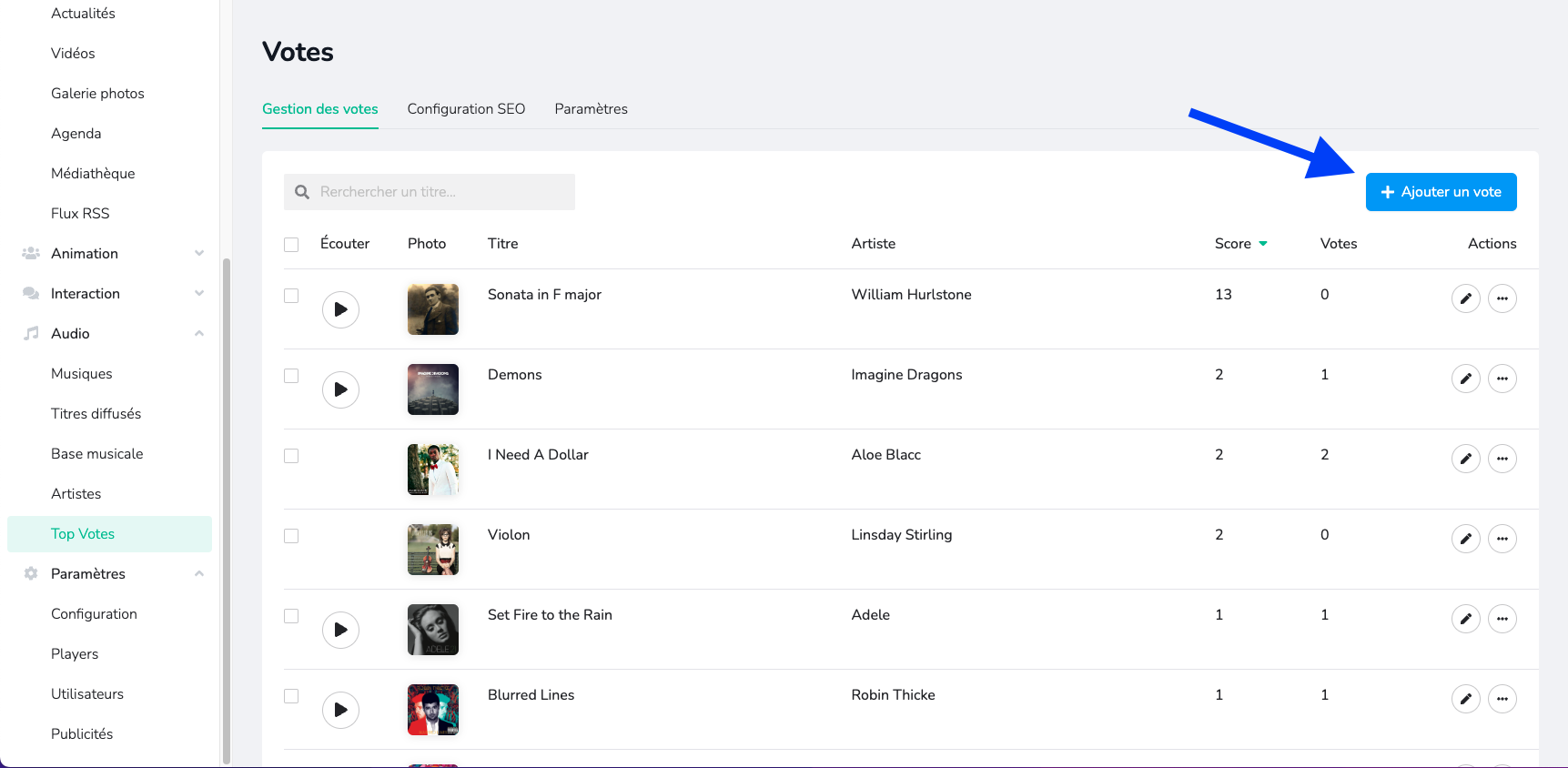
Task: Open more actions for Demons row
Action: (1502, 379)
